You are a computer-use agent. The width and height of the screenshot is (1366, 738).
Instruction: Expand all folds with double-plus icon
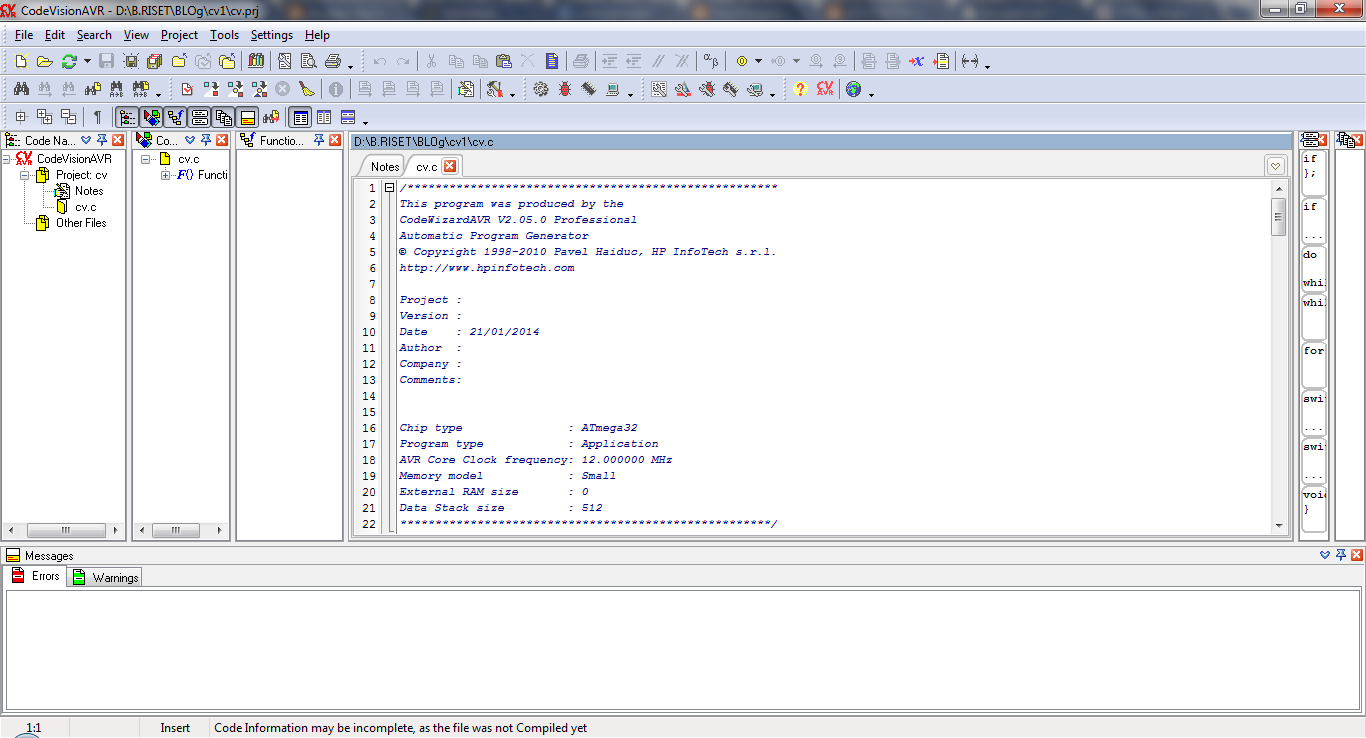[44, 116]
